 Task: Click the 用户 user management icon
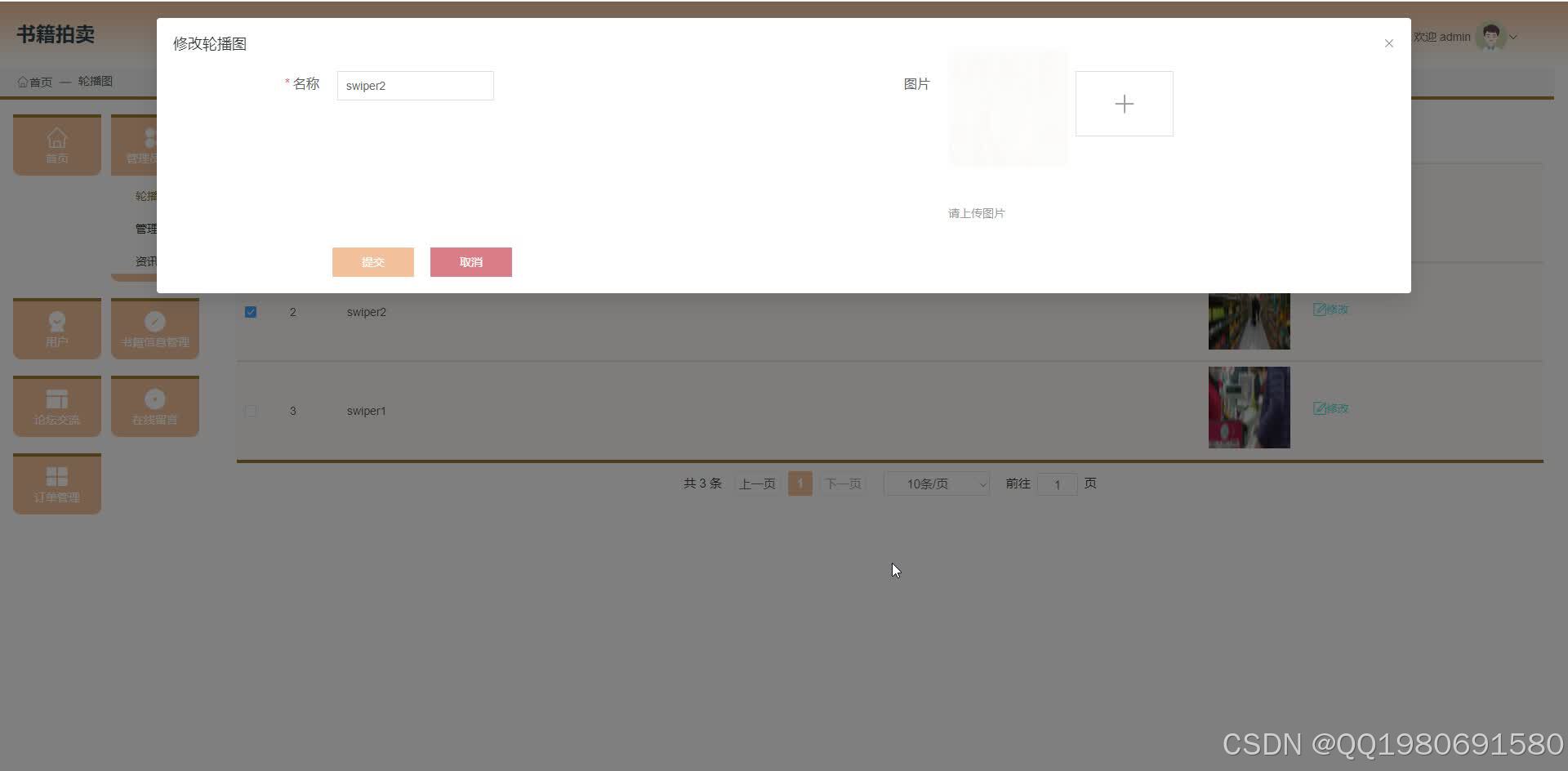pos(56,328)
